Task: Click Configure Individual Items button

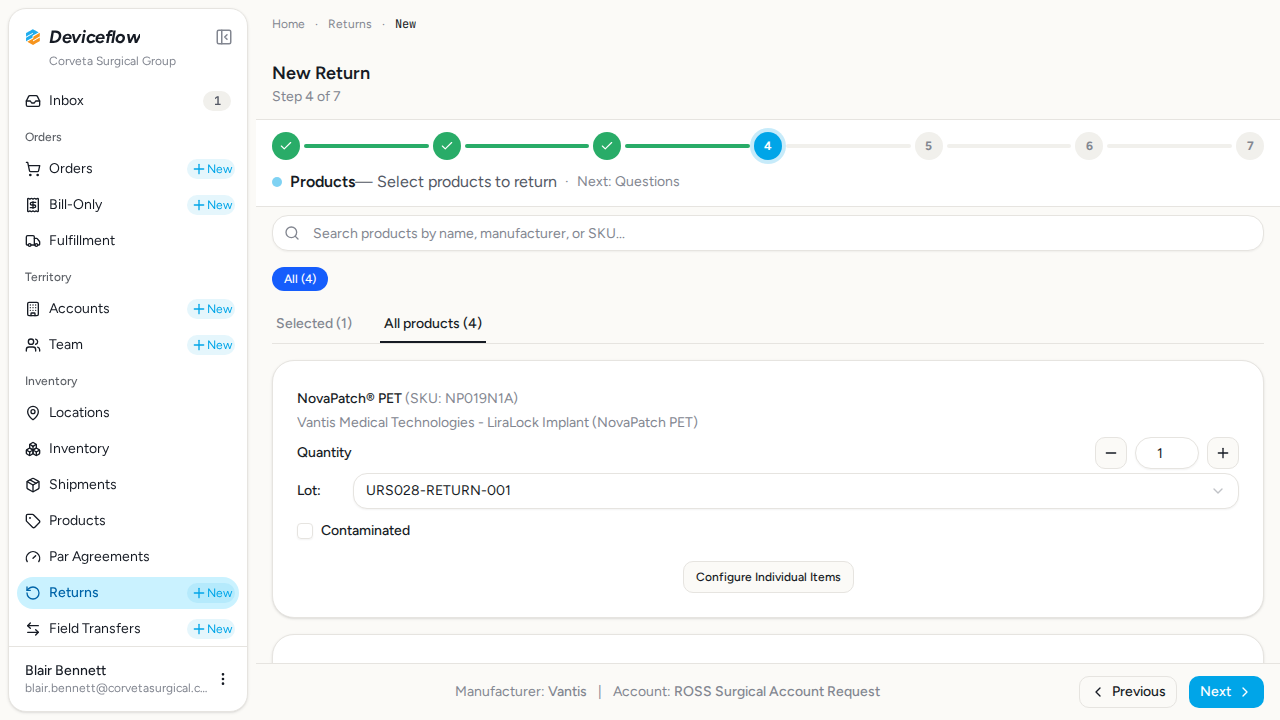Action: tap(768, 577)
